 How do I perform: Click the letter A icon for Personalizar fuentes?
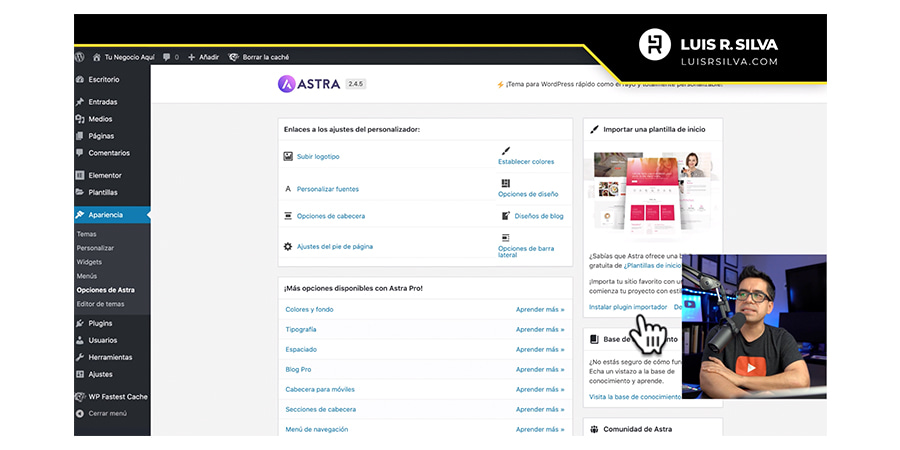(x=288, y=189)
